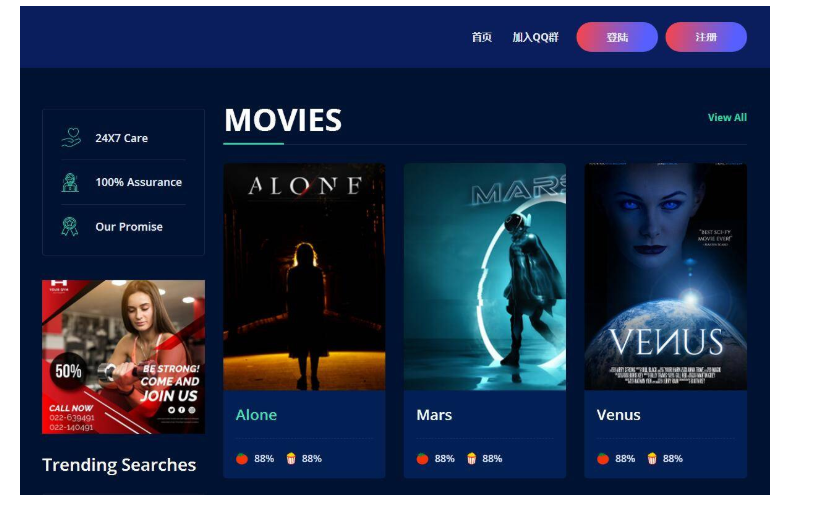Click the gym Join Us advertisement banner
Viewport: 821px width, 510px height.
123,357
